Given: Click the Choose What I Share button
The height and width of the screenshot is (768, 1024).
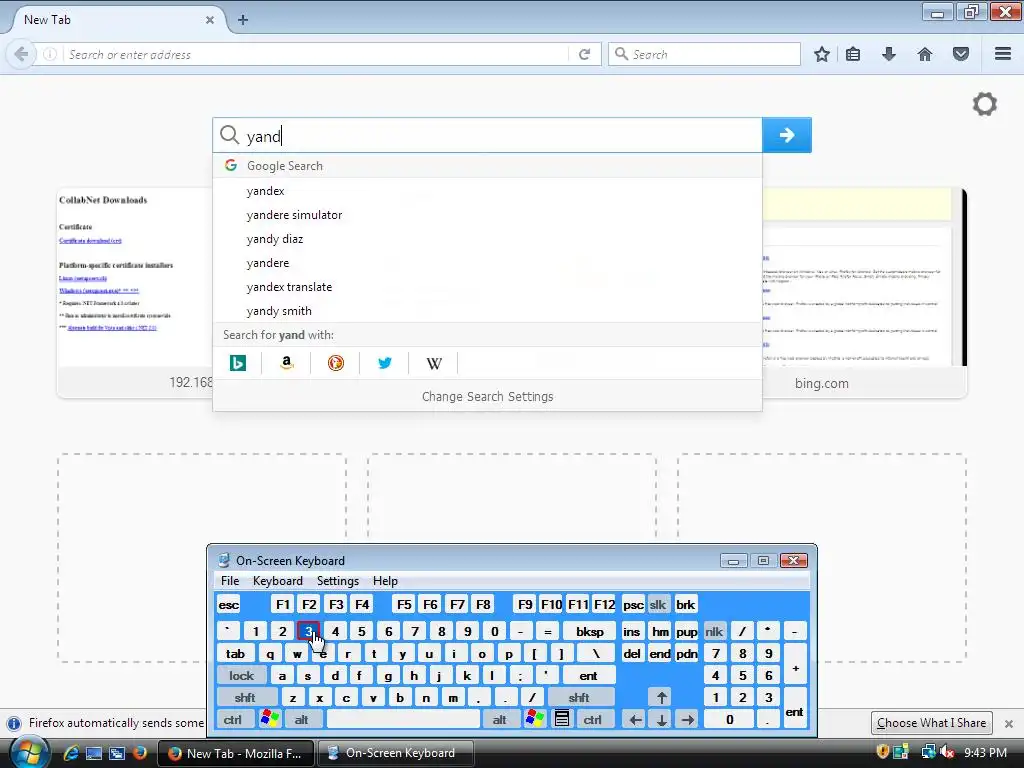Looking at the screenshot, I should (931, 723).
